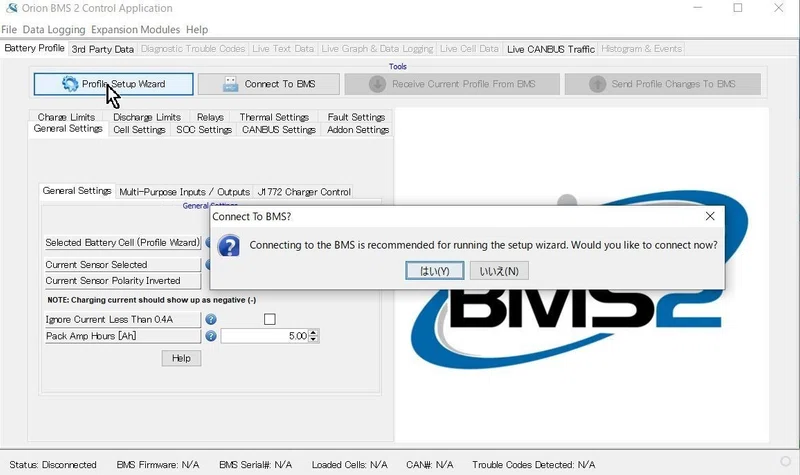Open Multi-Purpose Inputs / Outputs tab
The height and width of the screenshot is (475, 800).
(184, 192)
